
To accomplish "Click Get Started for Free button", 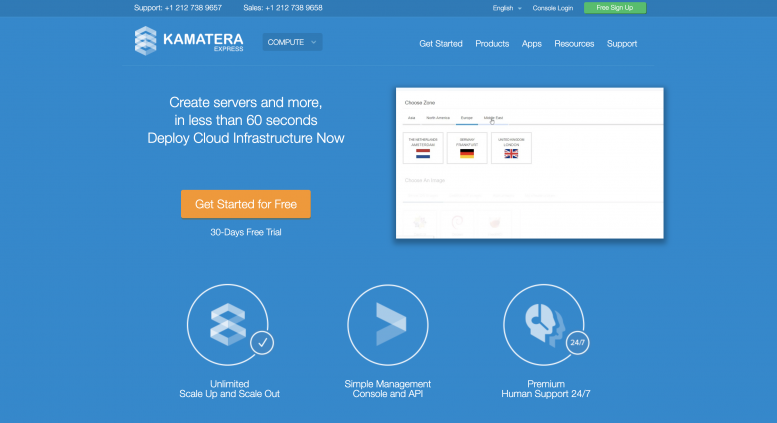I will [x=246, y=204].
